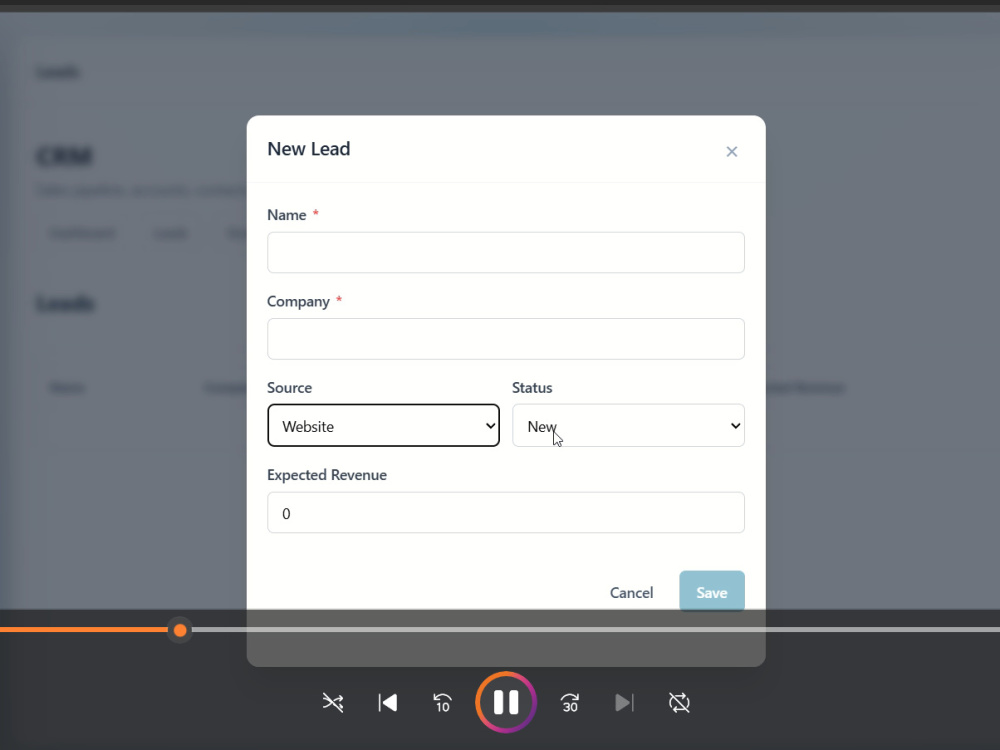Screen dimensions: 1000x750
Task: Seek along the gray progress track
Action: coord(596,629)
